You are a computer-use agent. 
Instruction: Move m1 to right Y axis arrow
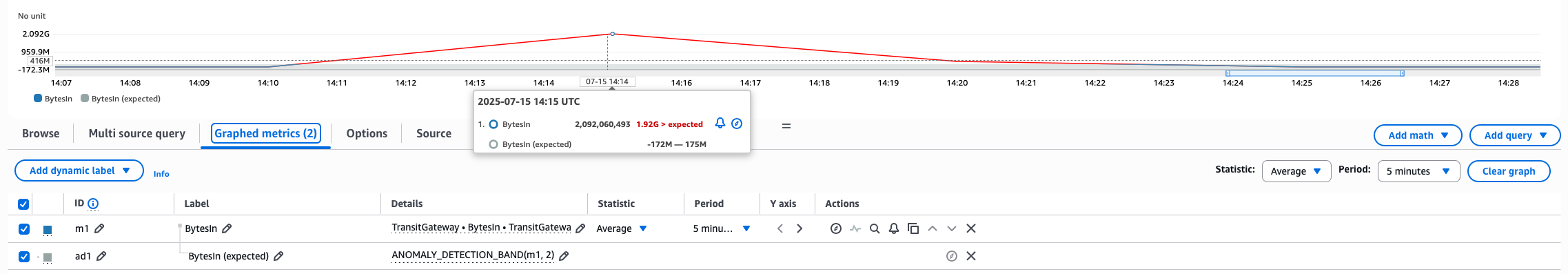(x=800, y=228)
